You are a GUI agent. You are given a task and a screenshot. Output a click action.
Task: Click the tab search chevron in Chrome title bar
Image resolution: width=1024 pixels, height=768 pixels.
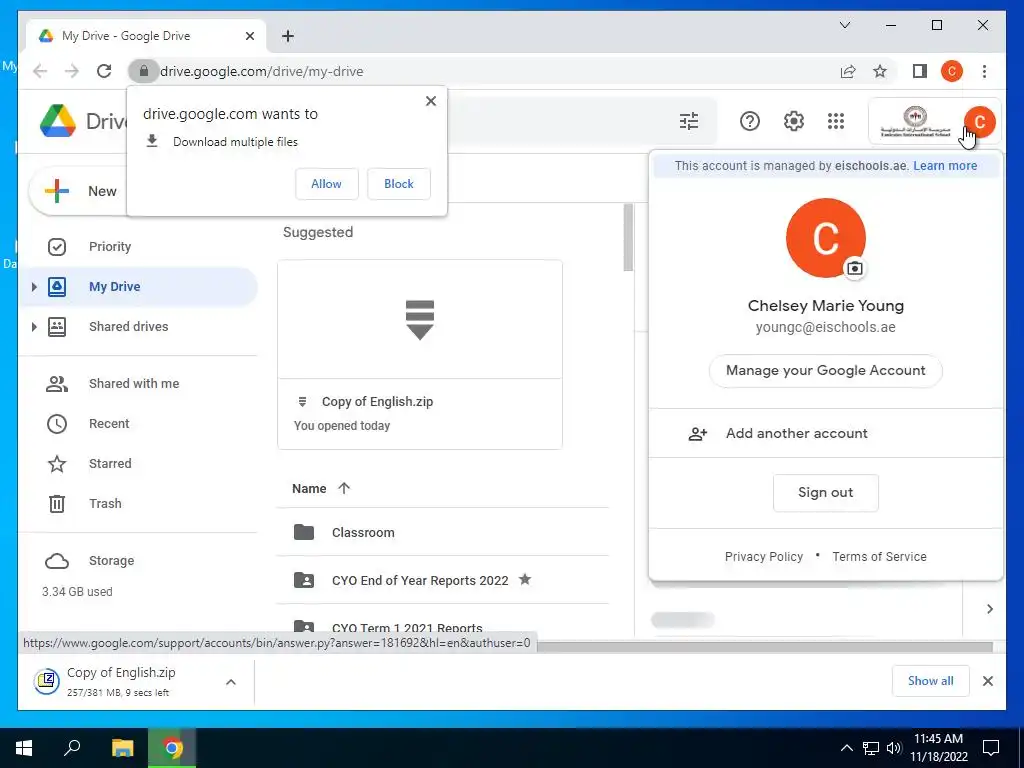(844, 25)
